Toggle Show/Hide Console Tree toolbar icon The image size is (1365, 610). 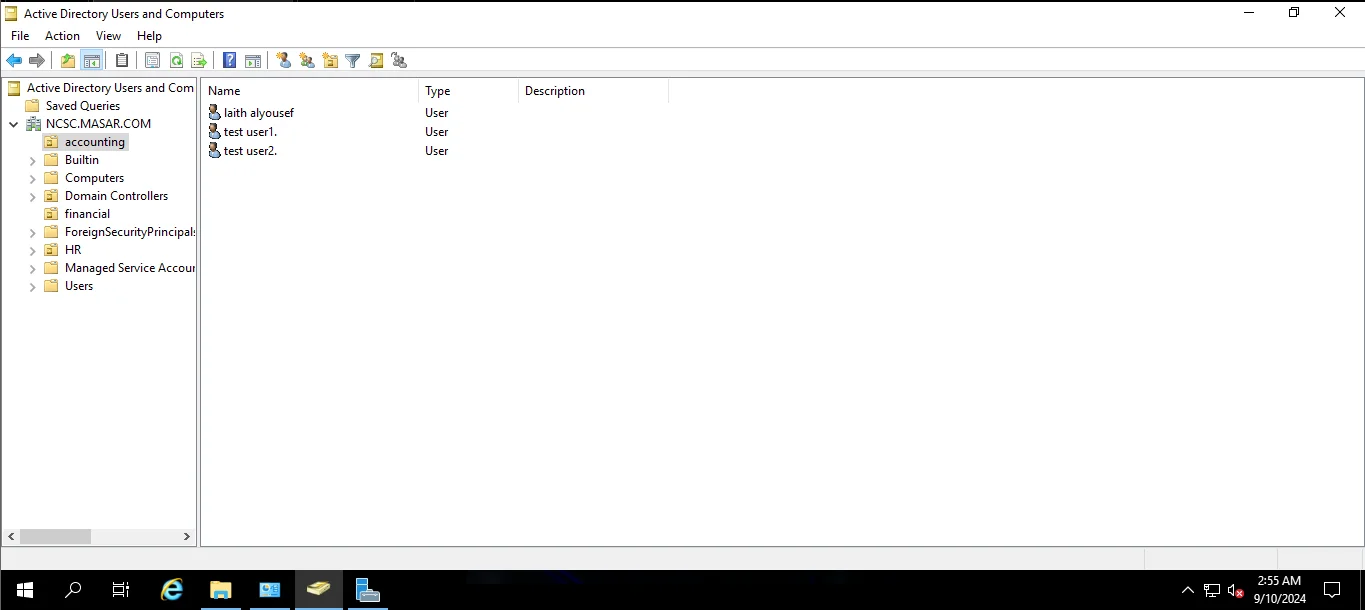click(91, 61)
